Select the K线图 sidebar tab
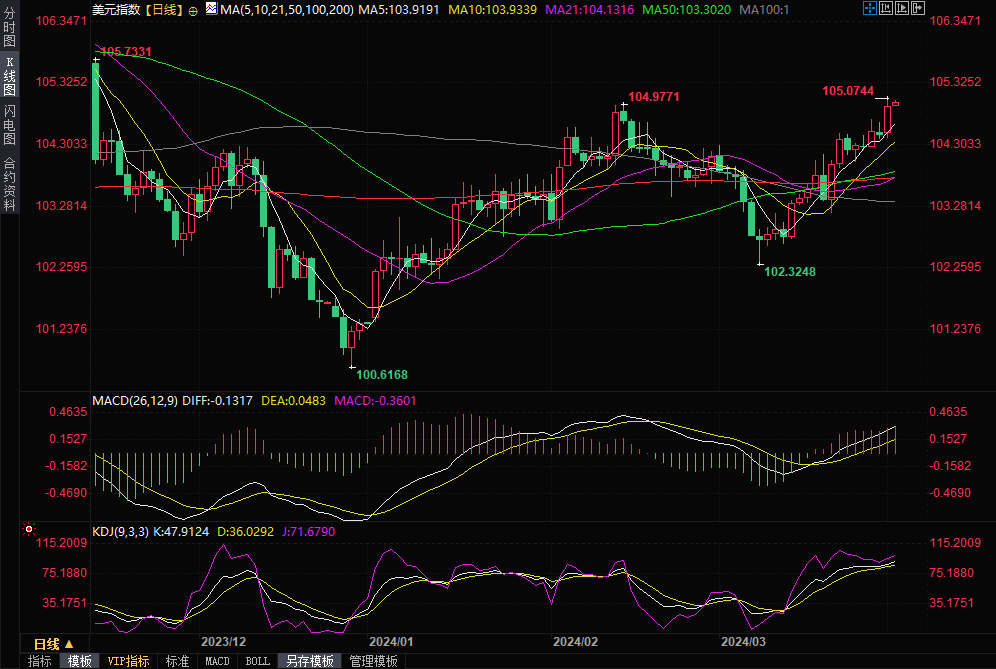This screenshot has width=996, height=669. click(10, 76)
